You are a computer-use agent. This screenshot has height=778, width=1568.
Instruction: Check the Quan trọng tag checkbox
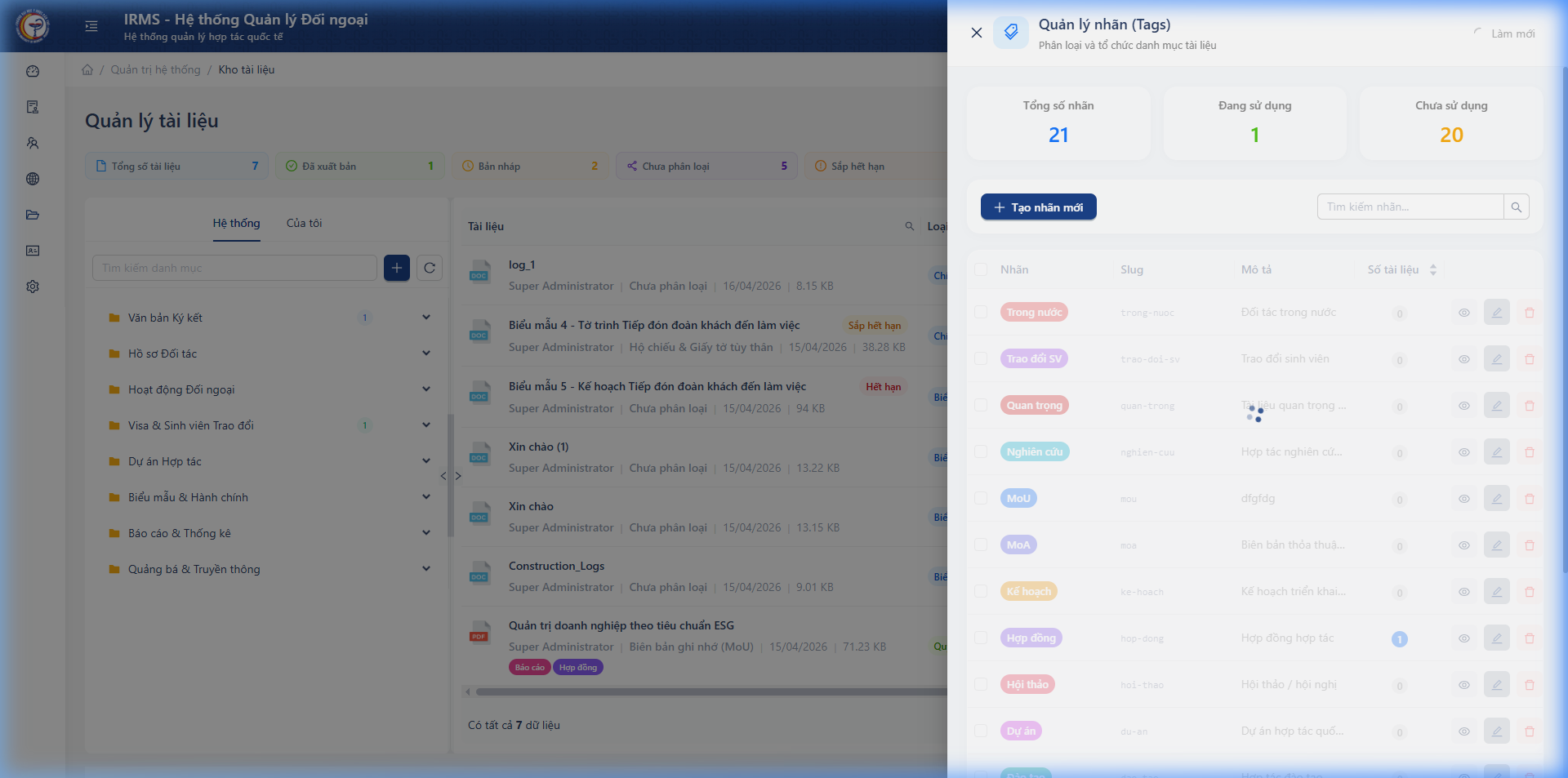[981, 406]
